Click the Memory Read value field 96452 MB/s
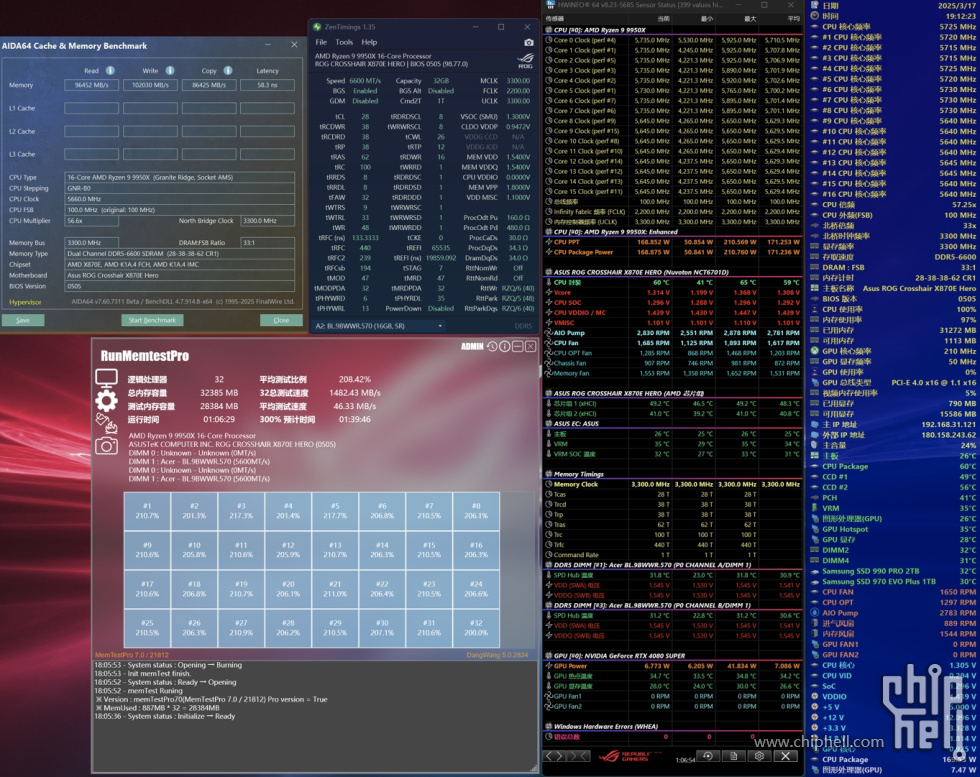The height and width of the screenshot is (777, 980). pyautogui.click(x=91, y=85)
